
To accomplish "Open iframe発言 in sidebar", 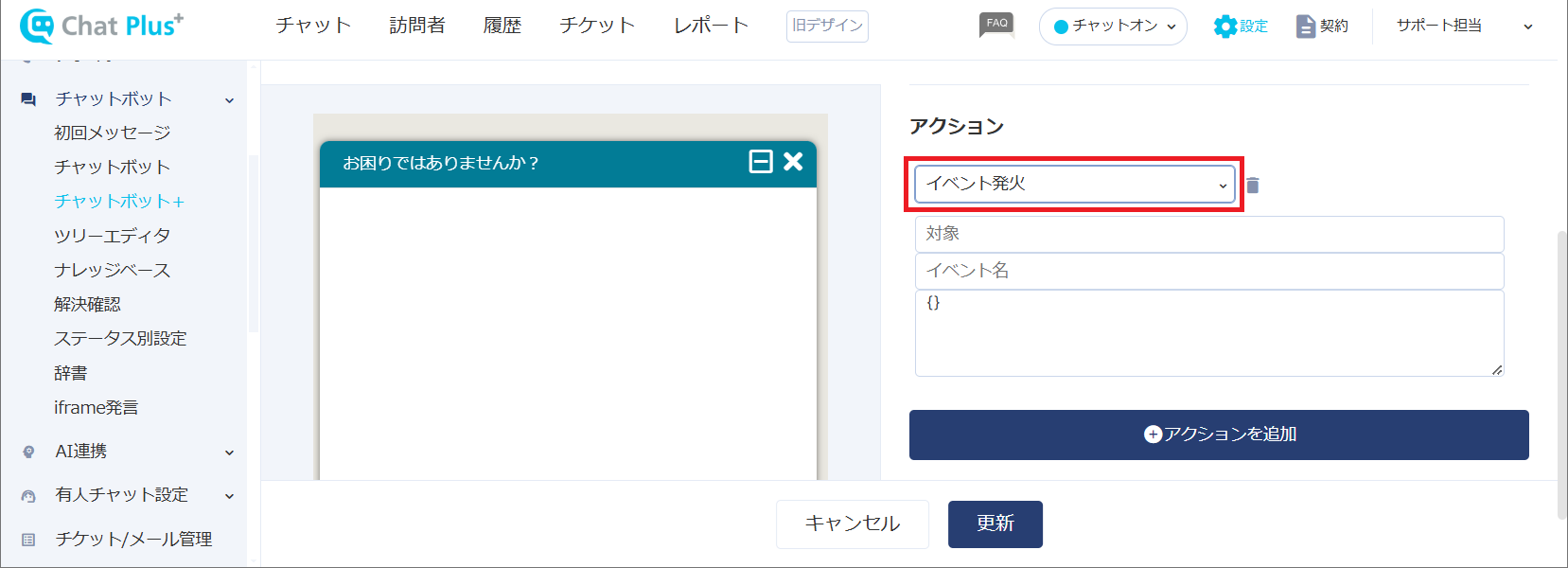I will [x=97, y=408].
